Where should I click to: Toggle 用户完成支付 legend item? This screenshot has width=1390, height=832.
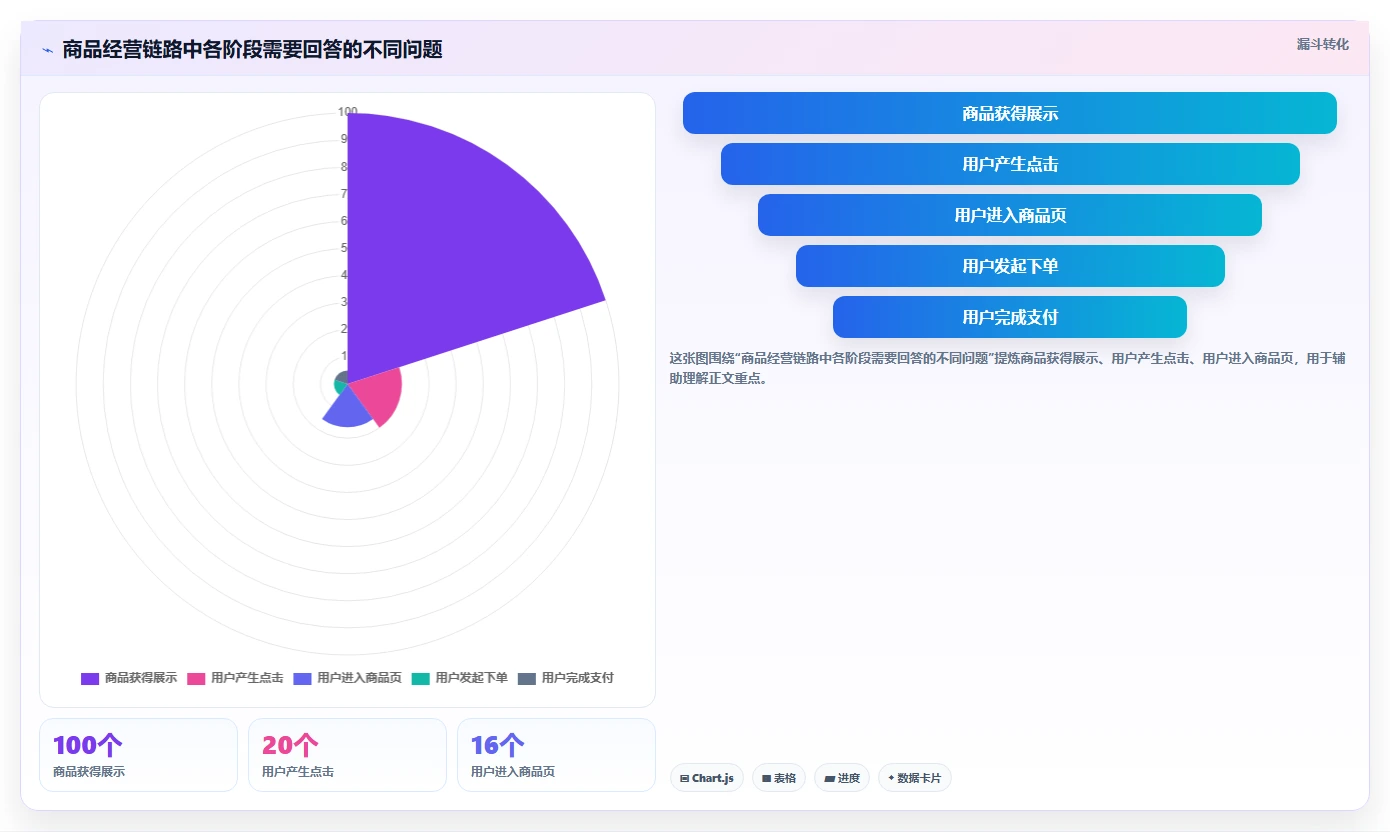(x=565, y=678)
